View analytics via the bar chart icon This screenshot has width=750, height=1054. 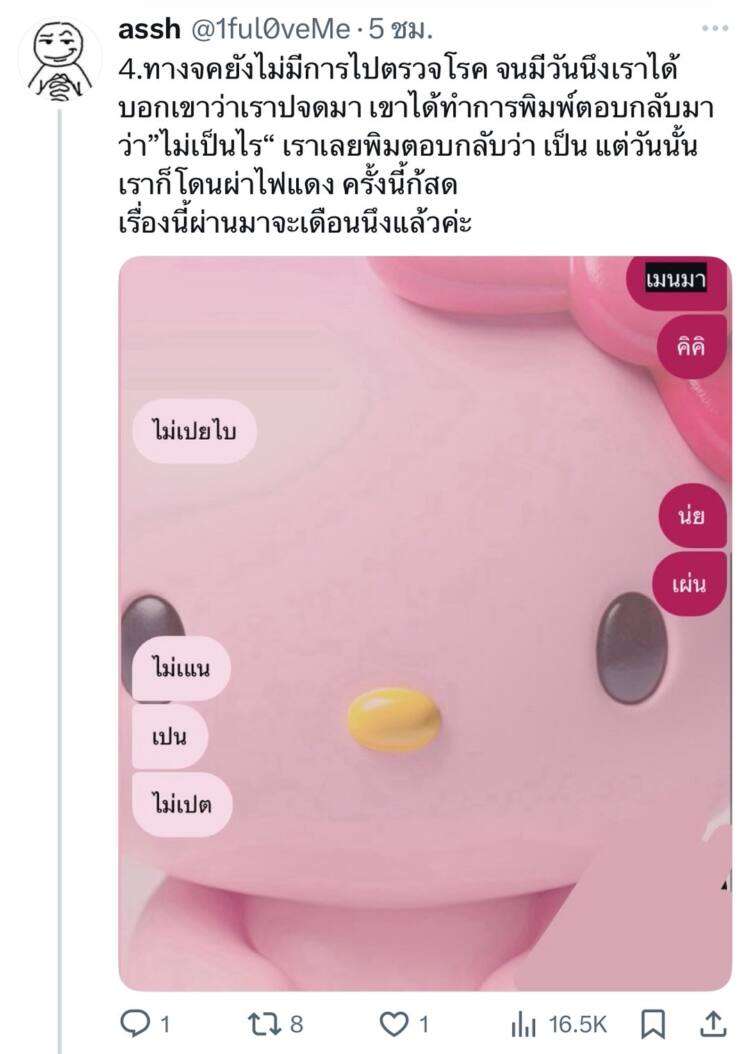coord(524,1025)
